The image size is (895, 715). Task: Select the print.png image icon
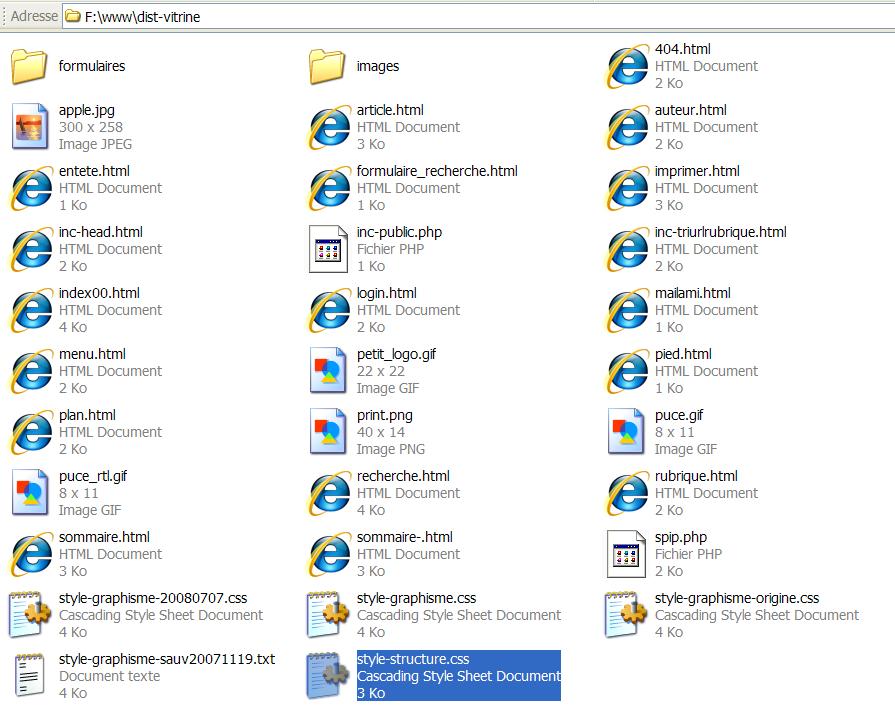[x=328, y=431]
